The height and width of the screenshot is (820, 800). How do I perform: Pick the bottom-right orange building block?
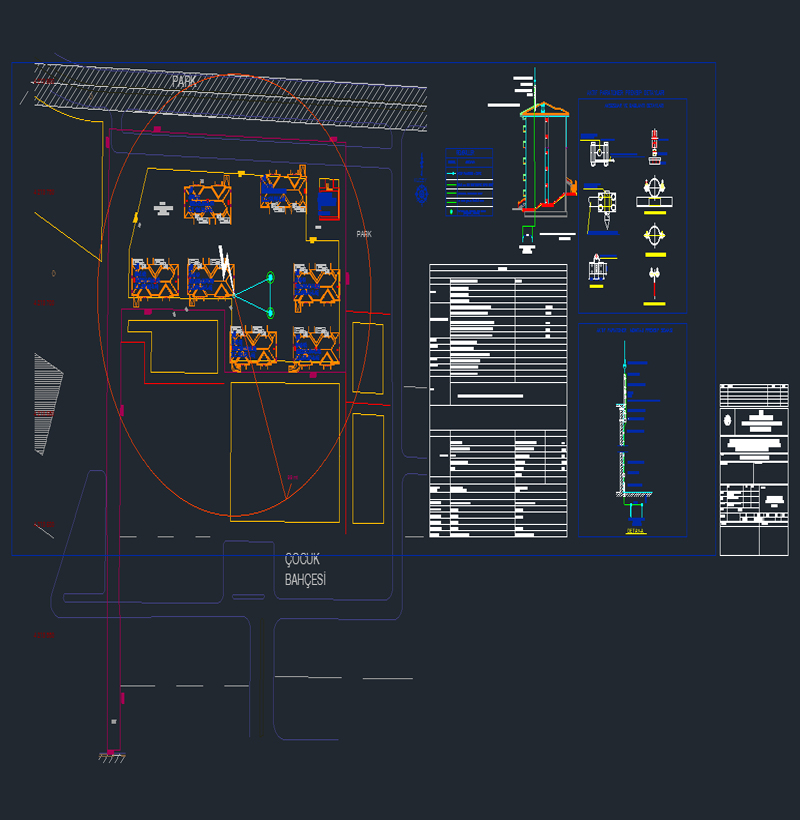coord(316,347)
